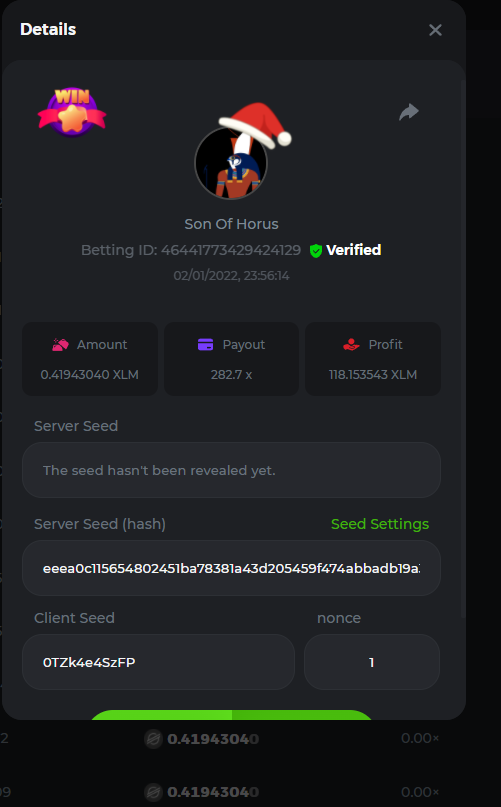Click the XLM coin icon in first bet row
Viewport: 501px width, 807px height.
tap(153, 739)
